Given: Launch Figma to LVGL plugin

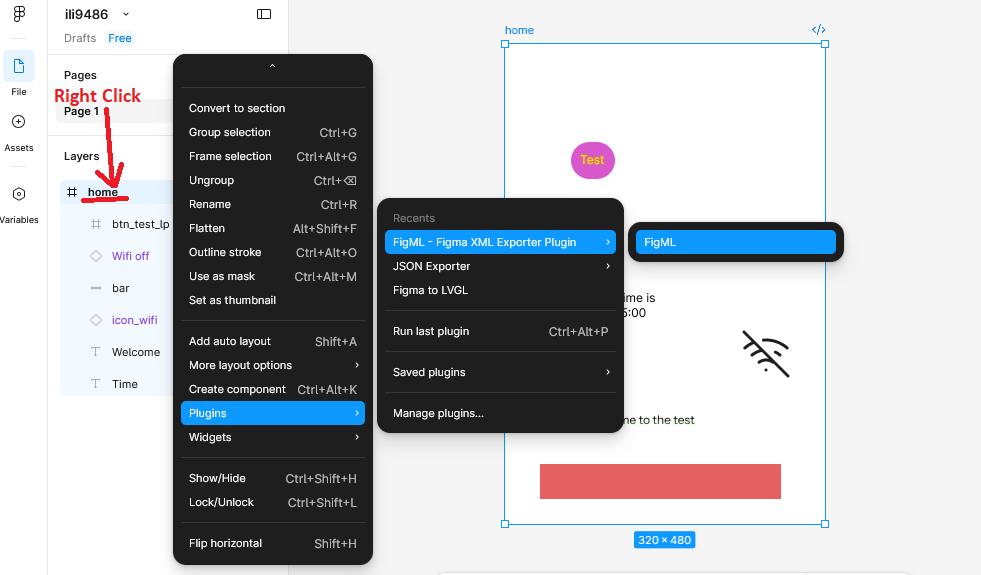Looking at the screenshot, I should [501, 290].
